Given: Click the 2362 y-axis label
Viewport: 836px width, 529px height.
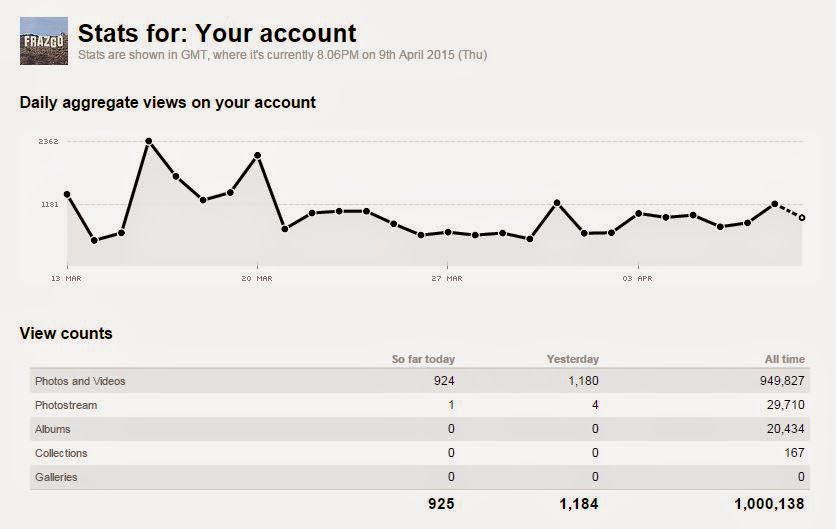Looking at the screenshot, I should point(48,142).
